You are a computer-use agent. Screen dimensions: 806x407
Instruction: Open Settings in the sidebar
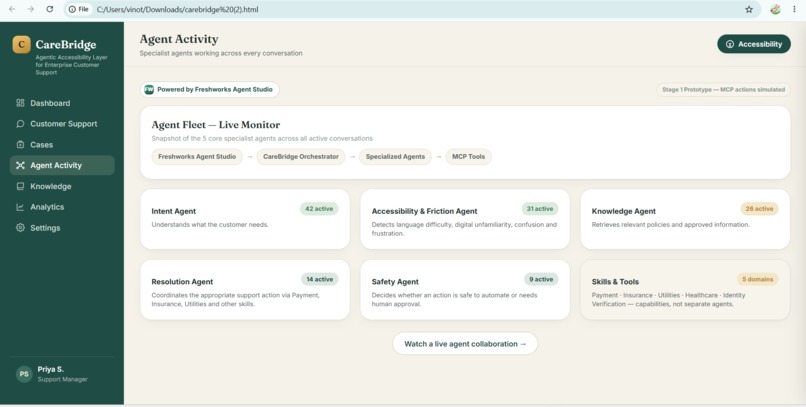[x=62, y=228]
